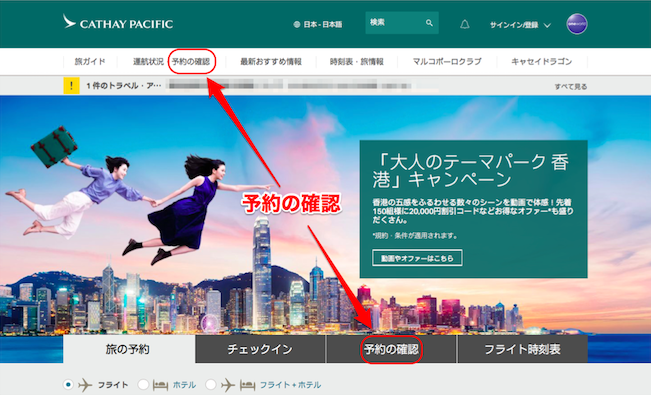Click the yellow travel alert exclamation icon

click(71, 86)
